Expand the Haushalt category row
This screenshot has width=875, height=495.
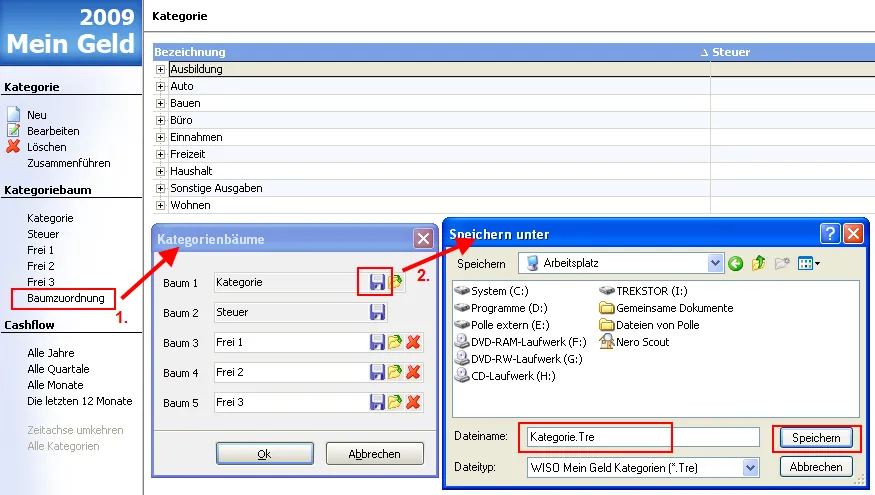point(161,172)
